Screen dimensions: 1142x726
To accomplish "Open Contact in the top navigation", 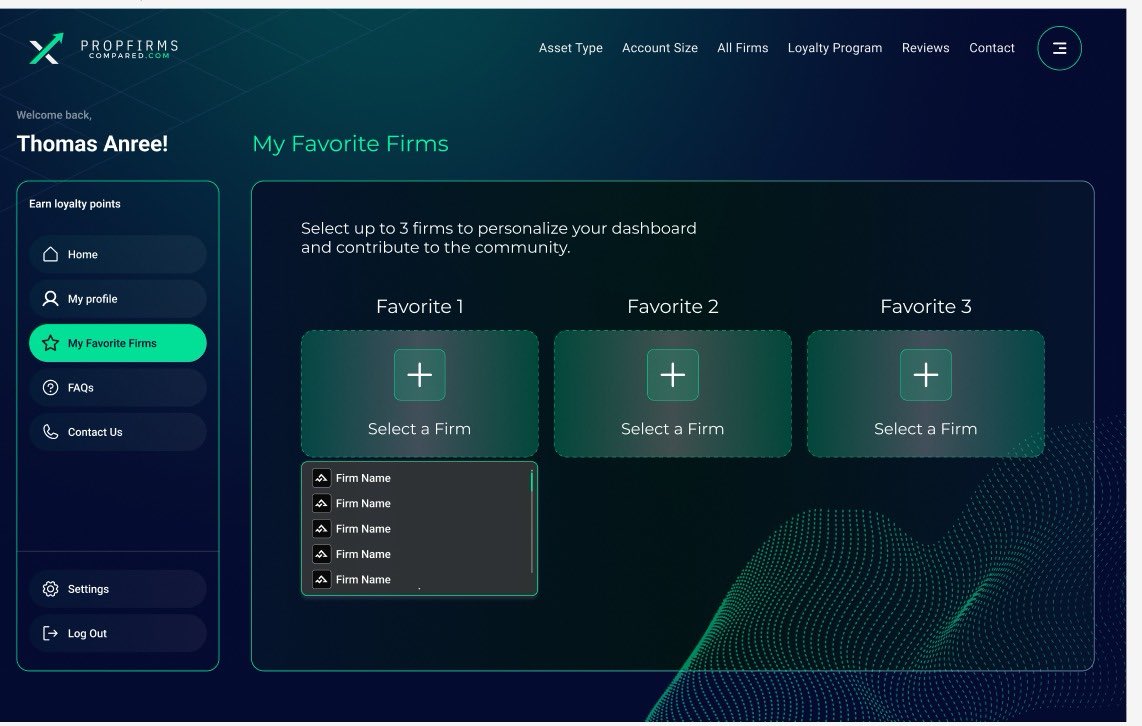I will [x=991, y=48].
